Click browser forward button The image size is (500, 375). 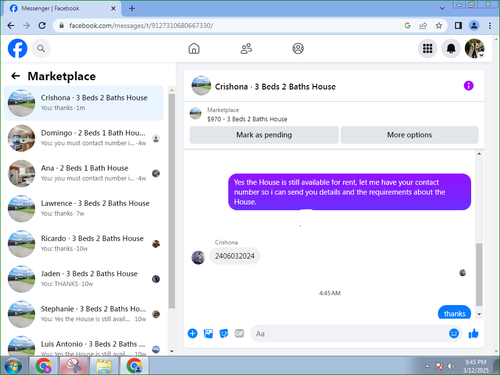[26, 25]
